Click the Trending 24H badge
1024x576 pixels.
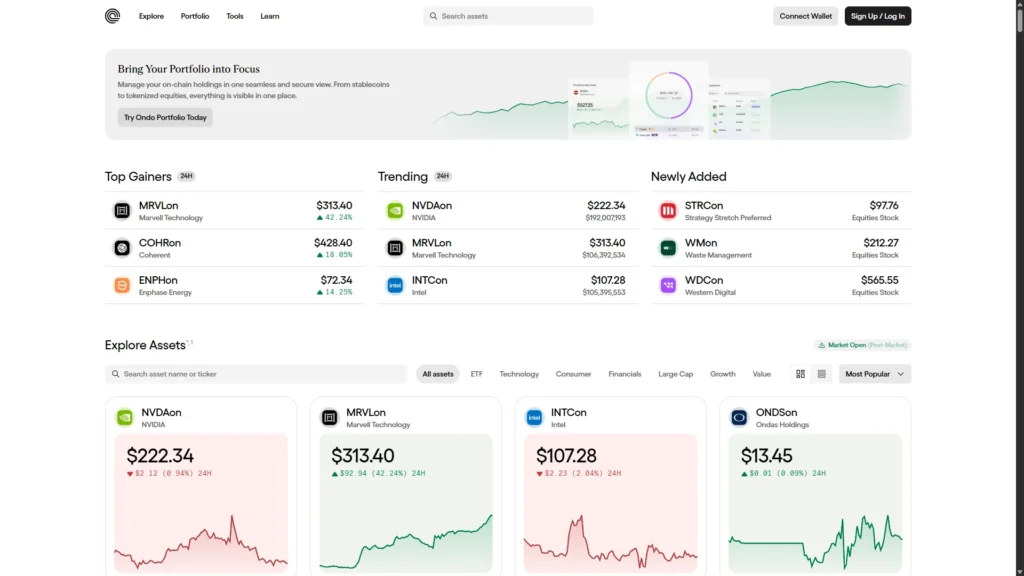coord(442,176)
